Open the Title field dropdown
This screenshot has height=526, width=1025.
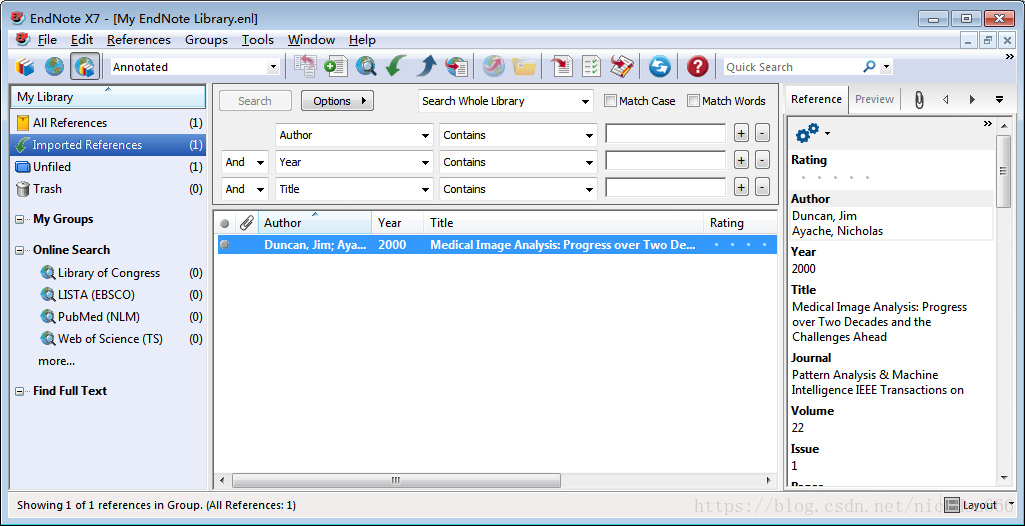pos(426,189)
